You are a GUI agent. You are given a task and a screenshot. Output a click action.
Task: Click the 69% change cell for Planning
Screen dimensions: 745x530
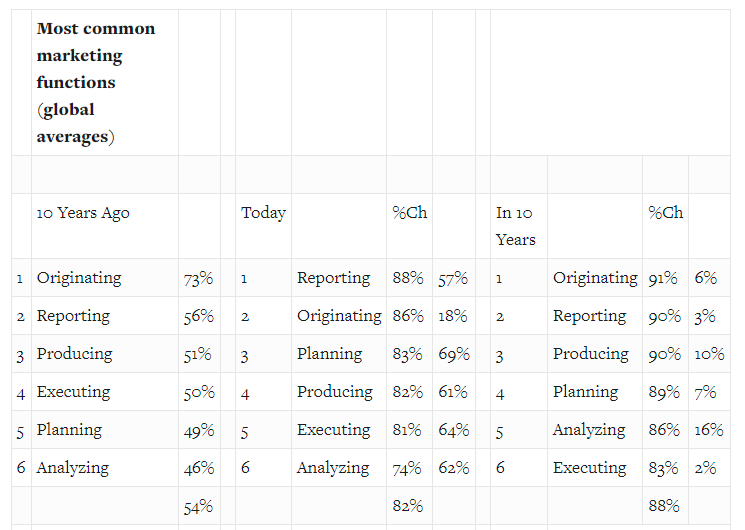[453, 355]
